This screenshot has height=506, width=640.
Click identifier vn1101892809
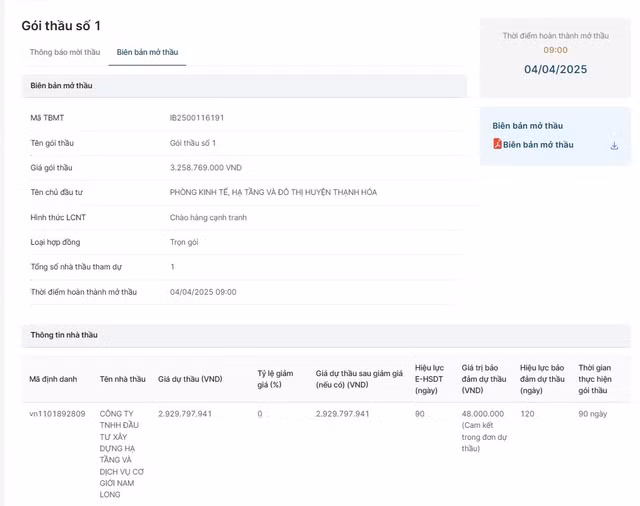(x=57, y=414)
